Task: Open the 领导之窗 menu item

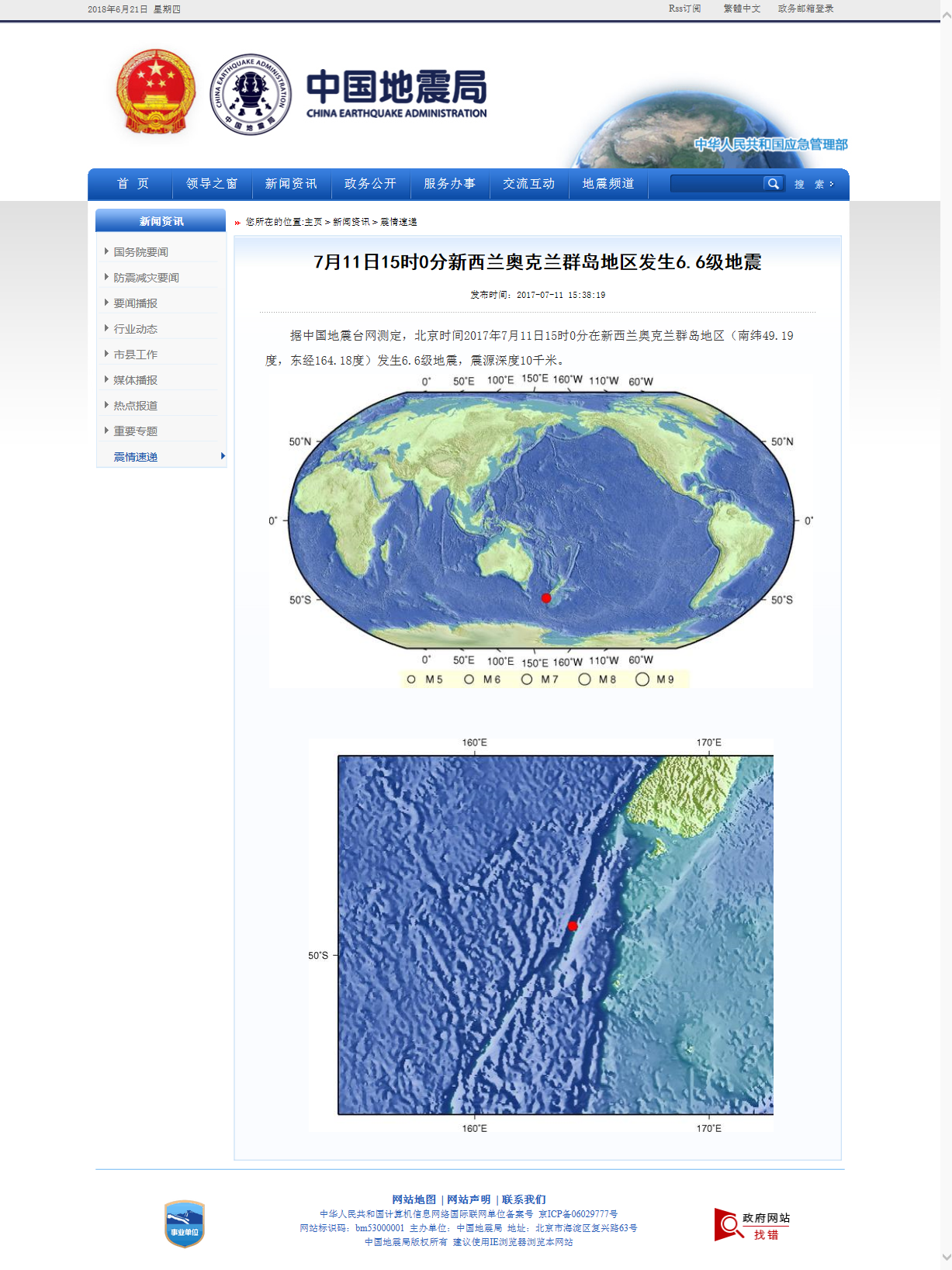Action: click(212, 184)
